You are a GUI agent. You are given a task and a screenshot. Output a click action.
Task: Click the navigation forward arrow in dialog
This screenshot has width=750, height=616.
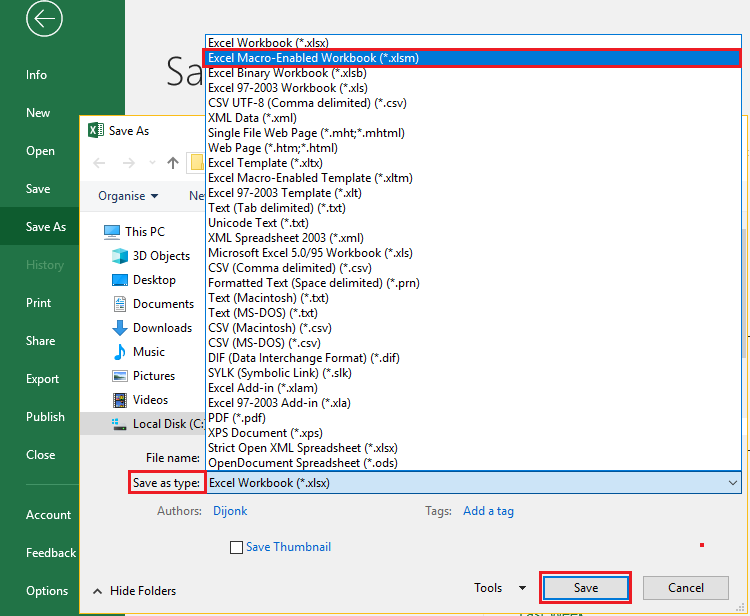pyautogui.click(x=129, y=163)
